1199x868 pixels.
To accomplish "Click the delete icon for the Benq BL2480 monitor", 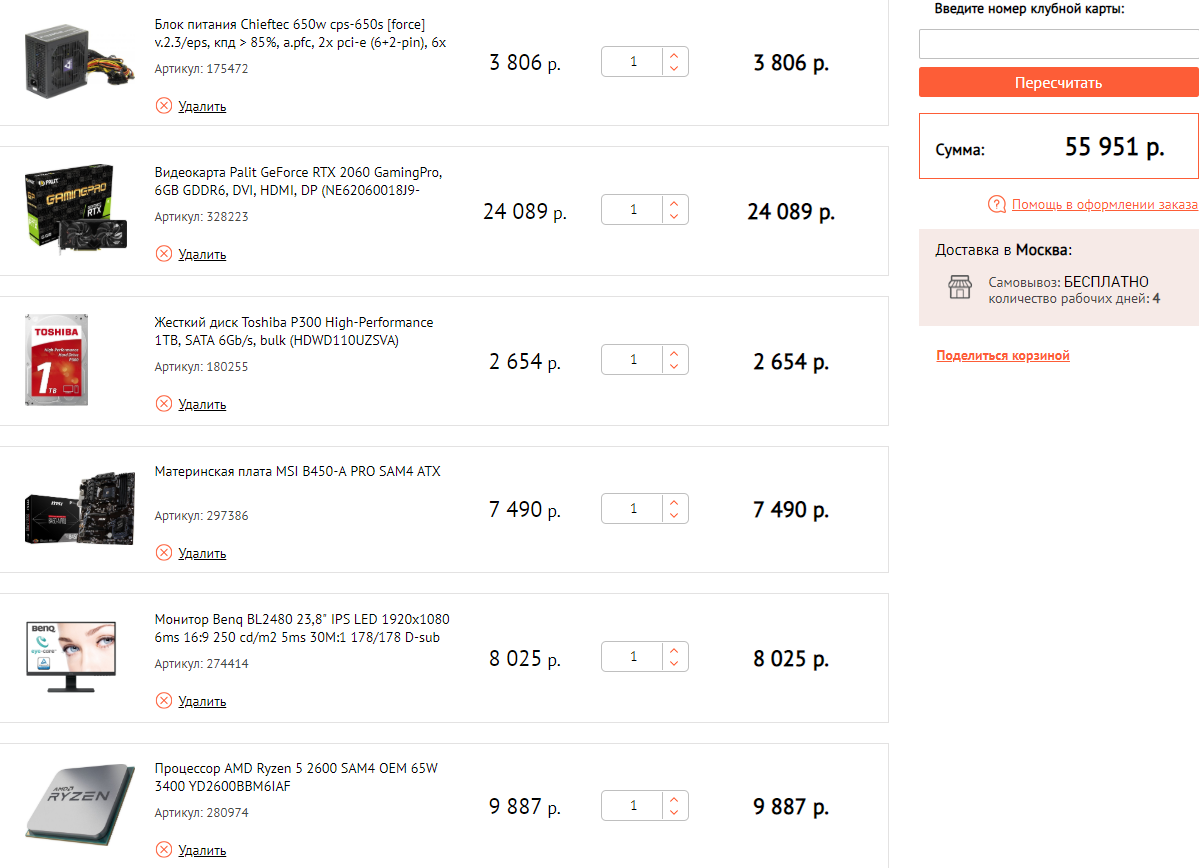I will click(164, 701).
